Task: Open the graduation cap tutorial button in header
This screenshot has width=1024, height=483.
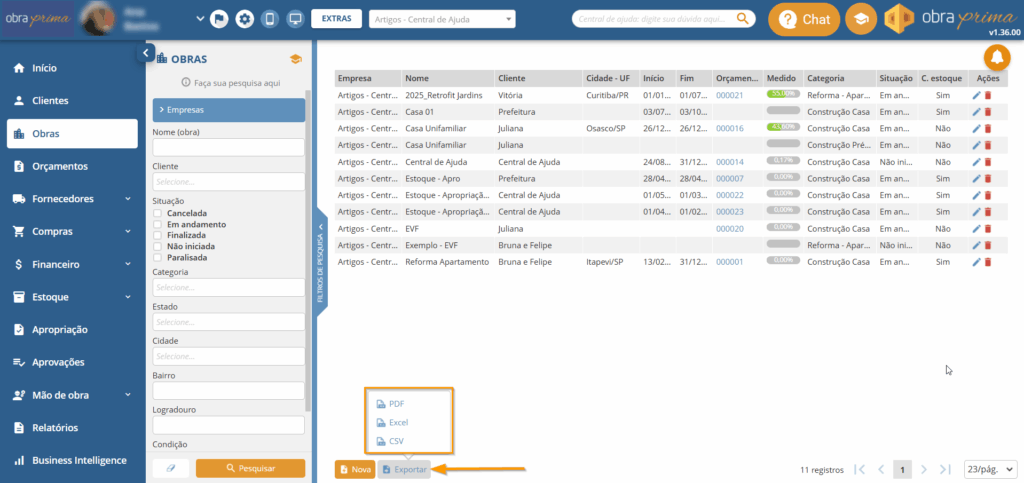Action: (x=861, y=20)
